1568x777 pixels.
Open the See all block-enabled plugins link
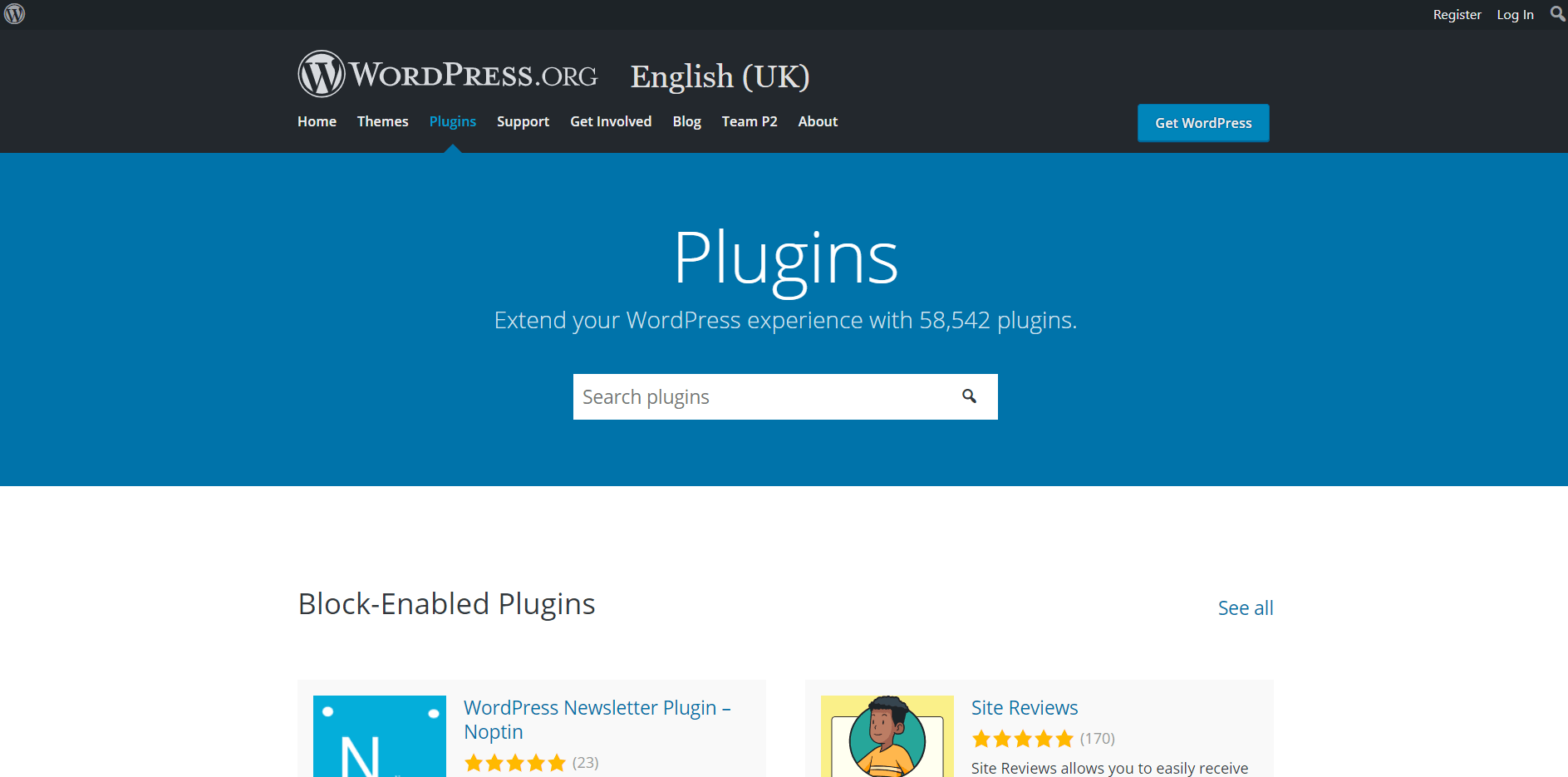pos(1245,607)
